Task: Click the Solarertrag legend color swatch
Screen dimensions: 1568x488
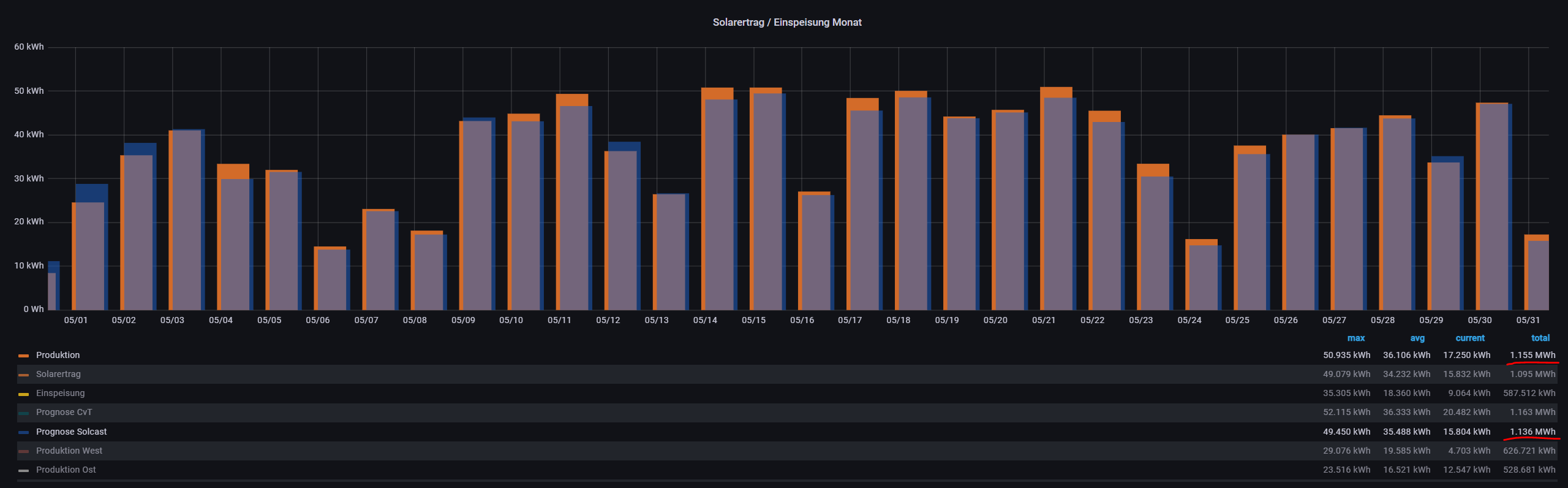Action: click(x=23, y=375)
